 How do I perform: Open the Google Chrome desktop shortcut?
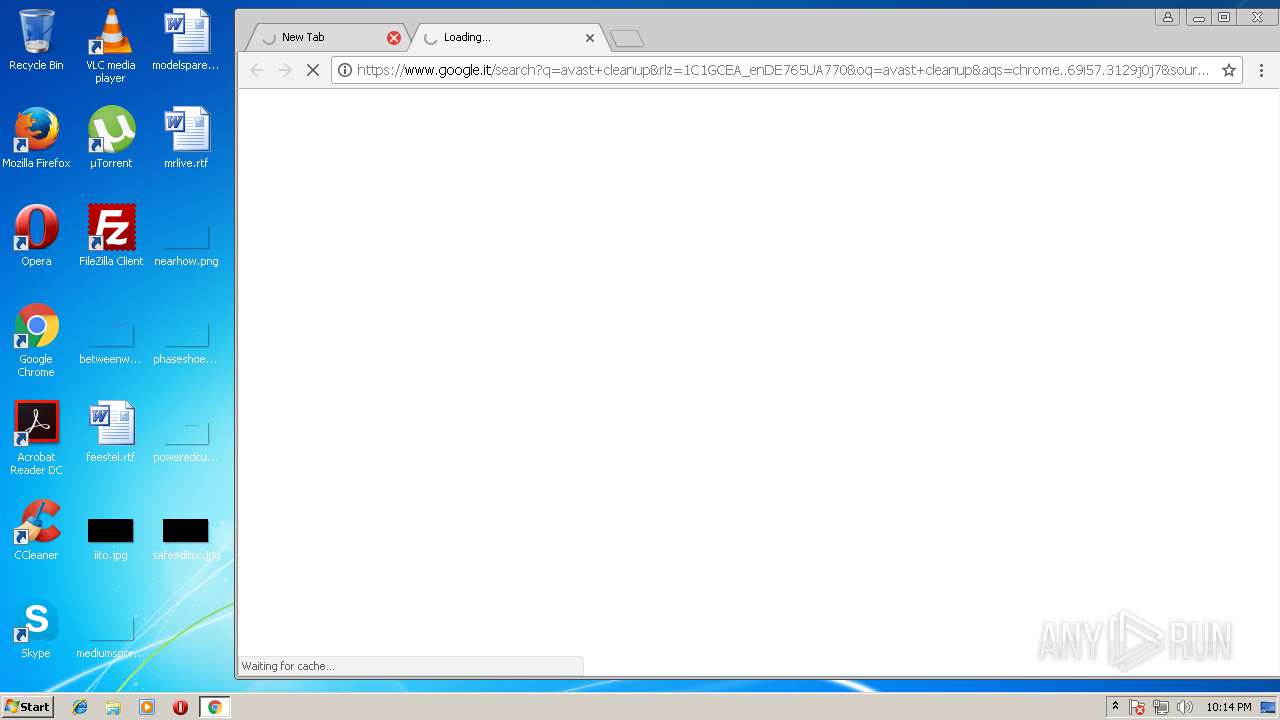click(36, 340)
